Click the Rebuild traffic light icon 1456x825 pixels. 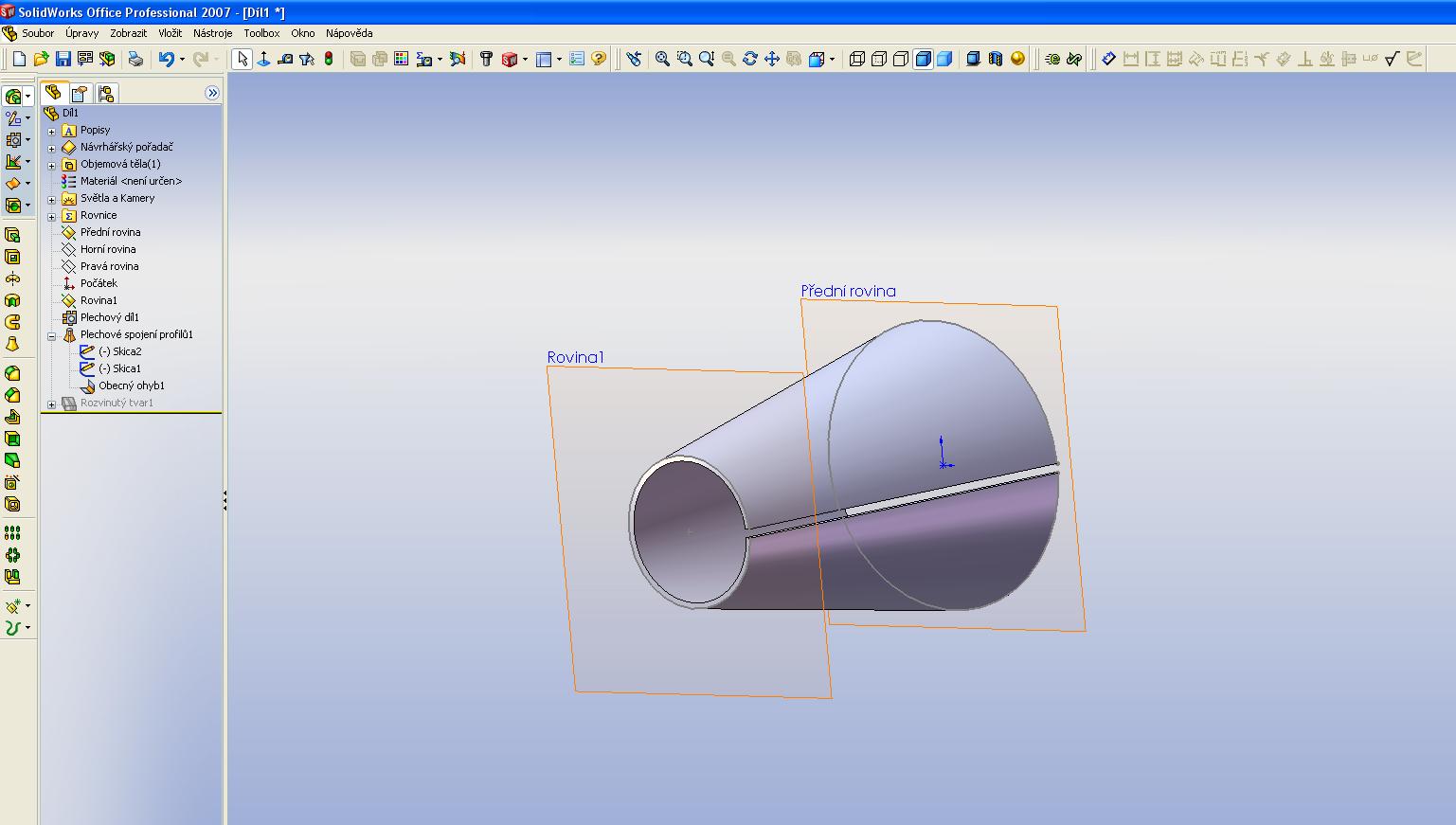pyautogui.click(x=329, y=59)
